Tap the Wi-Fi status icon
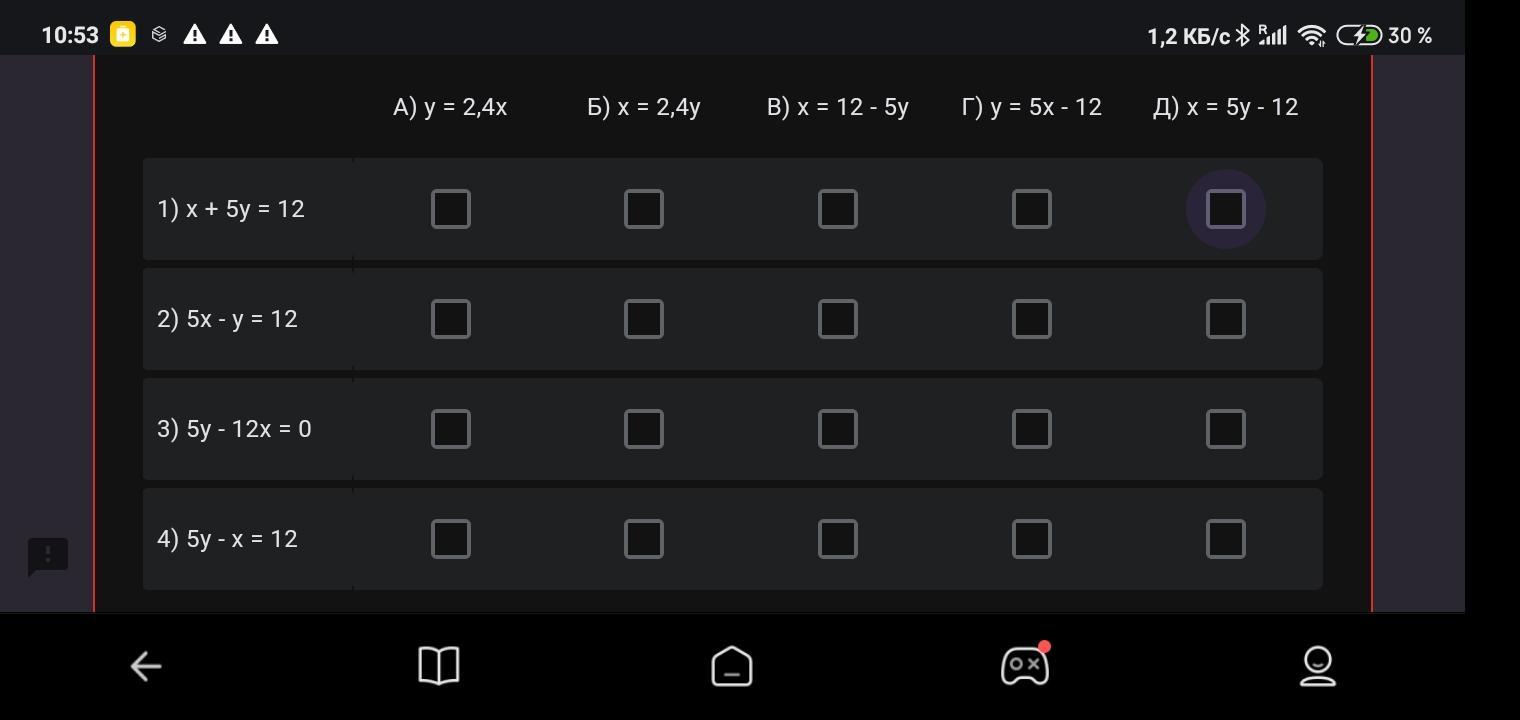1520x720 pixels. (1311, 36)
